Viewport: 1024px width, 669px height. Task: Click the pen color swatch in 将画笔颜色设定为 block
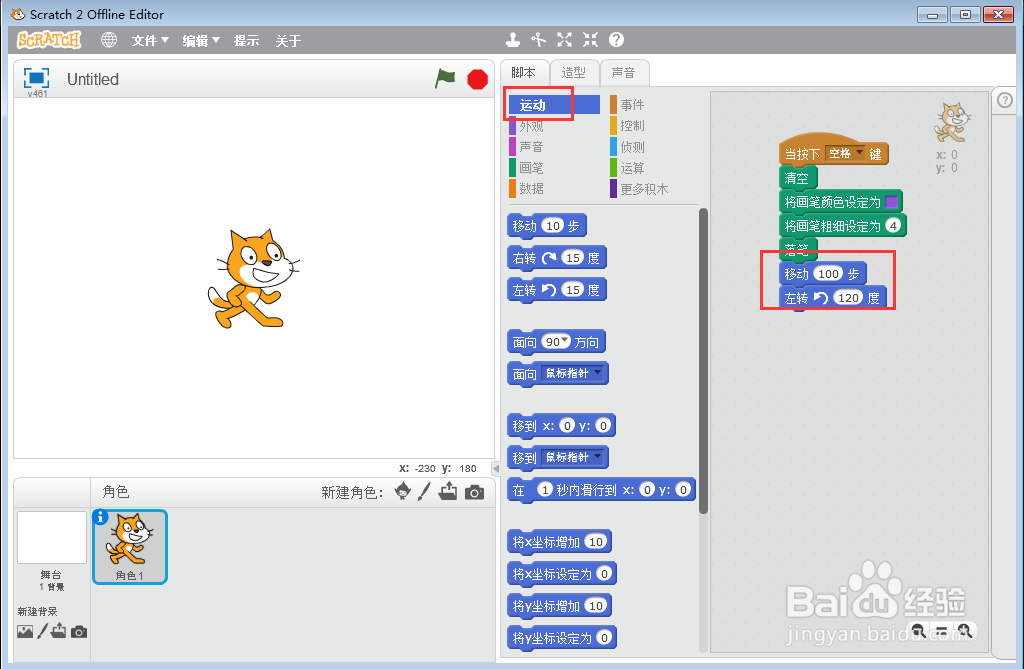(x=891, y=200)
